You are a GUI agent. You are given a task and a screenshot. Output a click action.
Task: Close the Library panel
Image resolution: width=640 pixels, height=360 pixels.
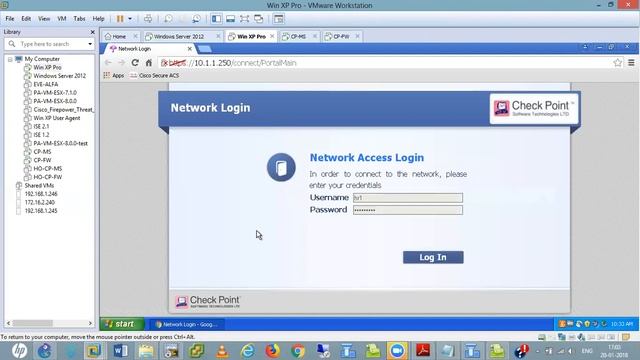click(x=93, y=32)
